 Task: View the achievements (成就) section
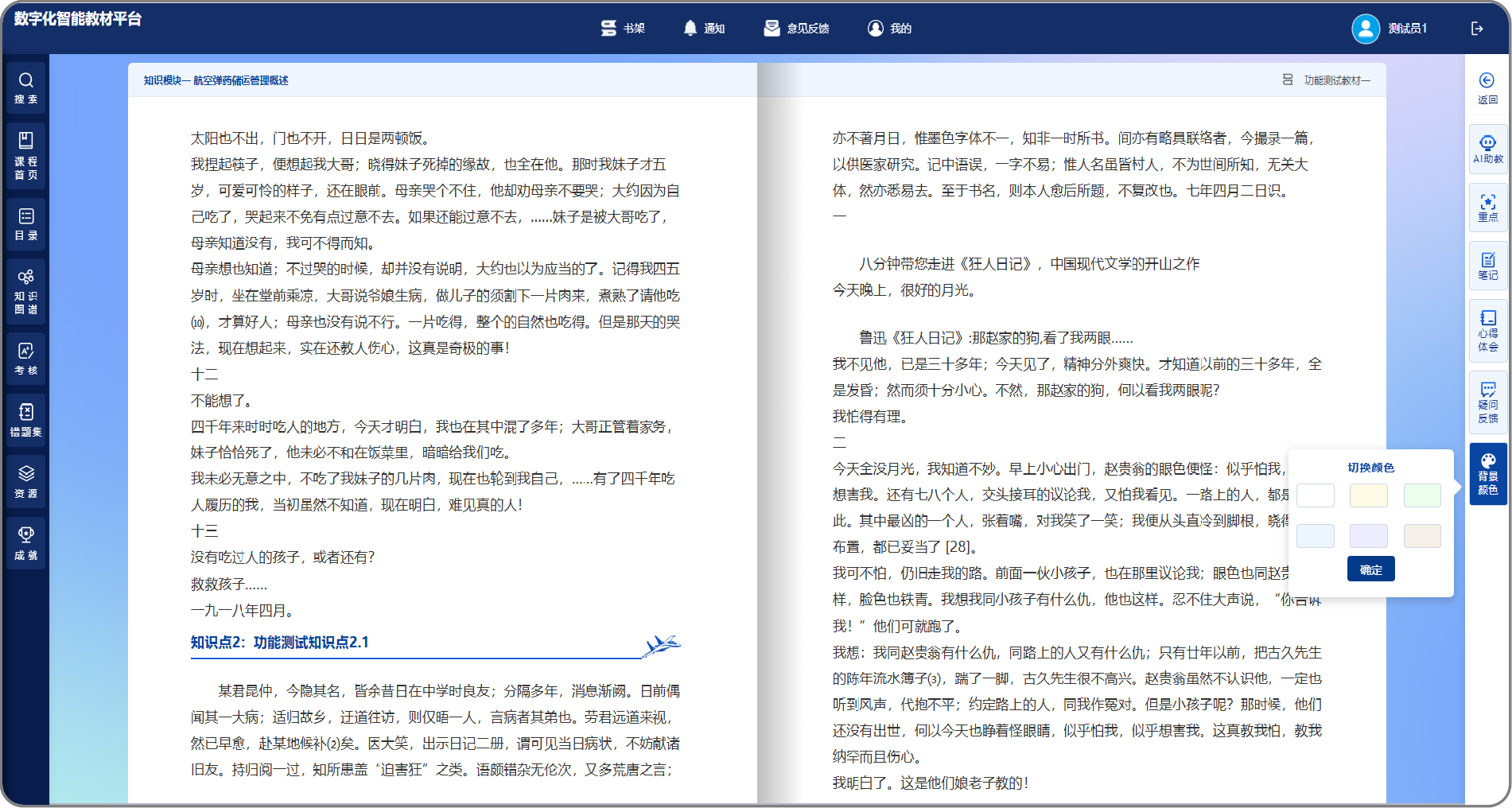[25, 542]
